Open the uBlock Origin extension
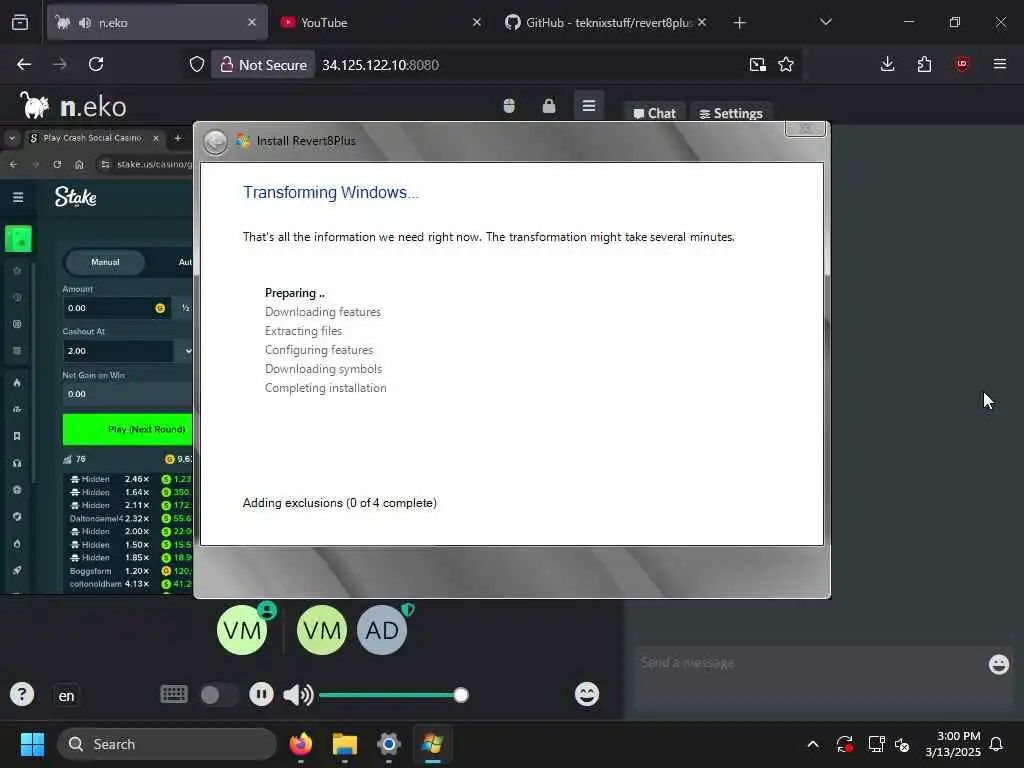Viewport: 1024px width, 768px height. (x=962, y=64)
